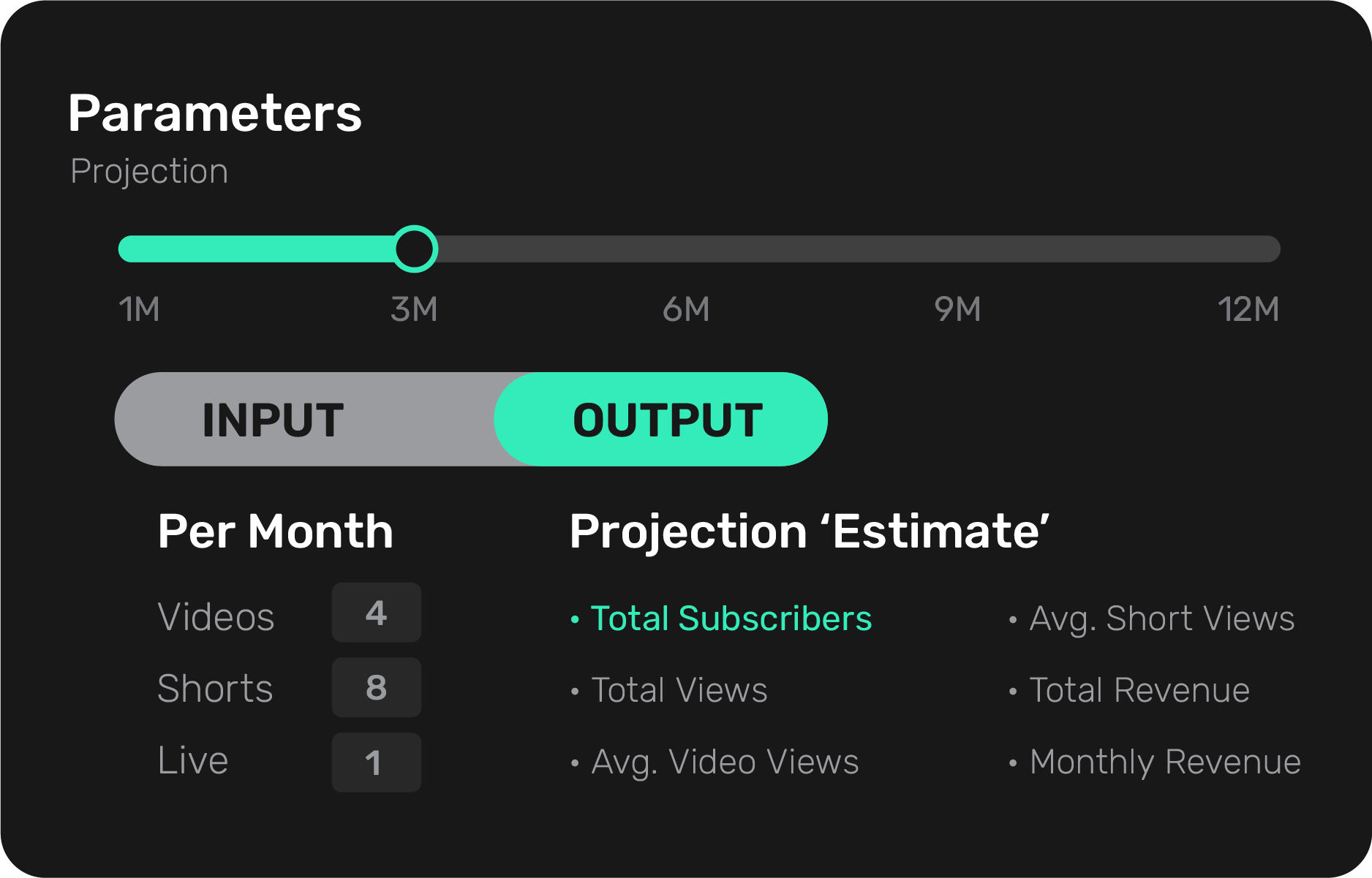Switch to the INPUT toggle option
This screenshot has height=878, width=1372.
(x=273, y=420)
